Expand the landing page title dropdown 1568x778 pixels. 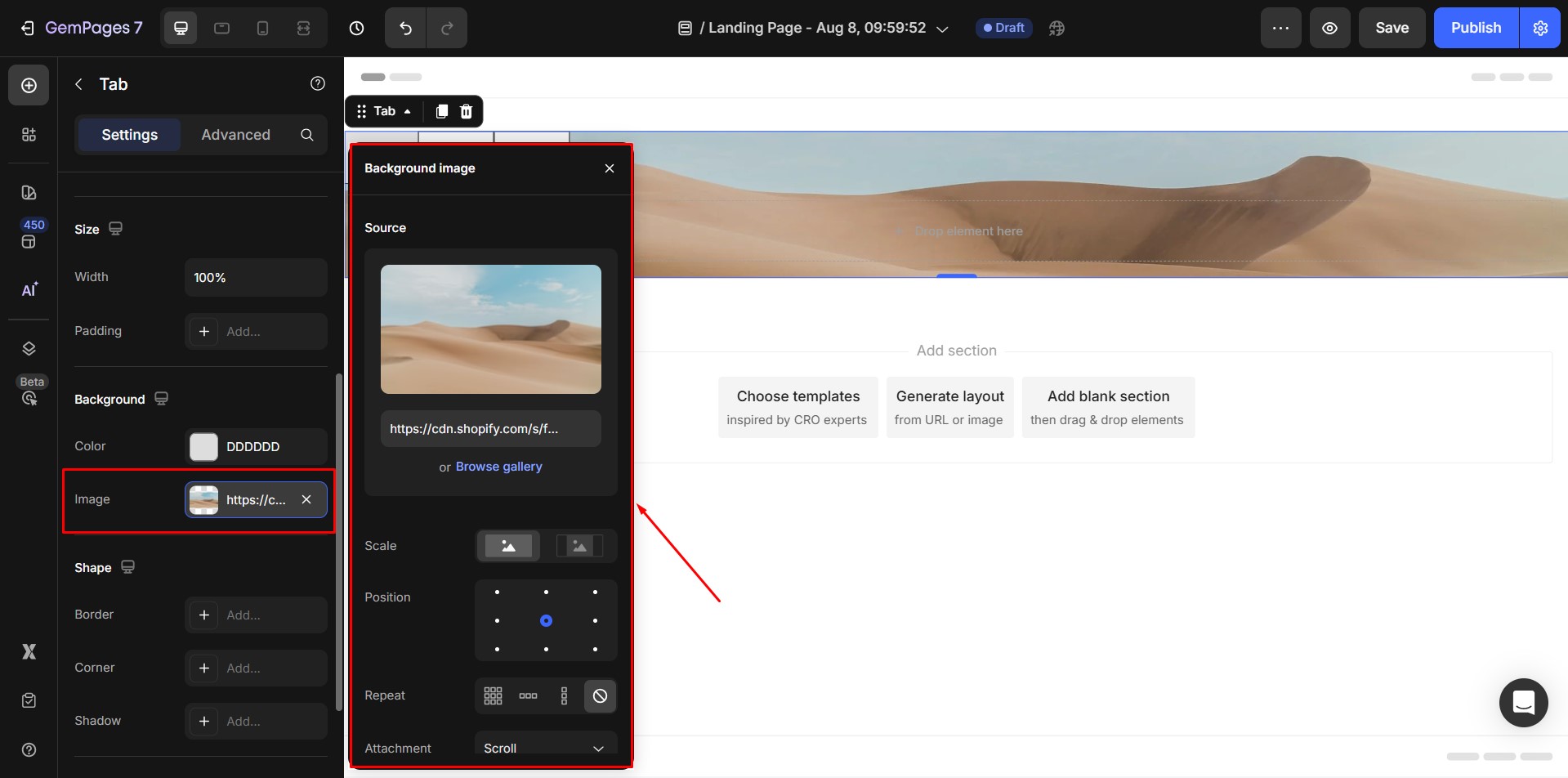point(942,29)
